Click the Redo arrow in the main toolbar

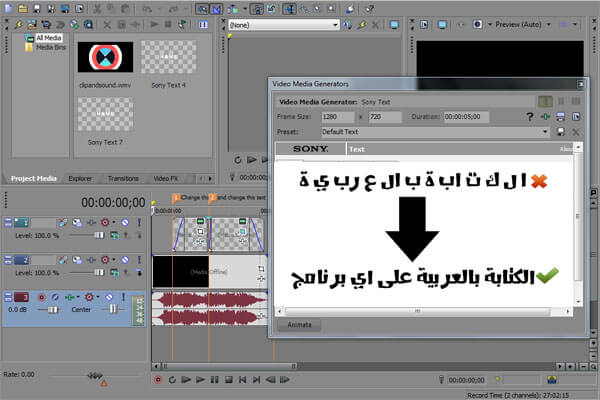[x=173, y=8]
